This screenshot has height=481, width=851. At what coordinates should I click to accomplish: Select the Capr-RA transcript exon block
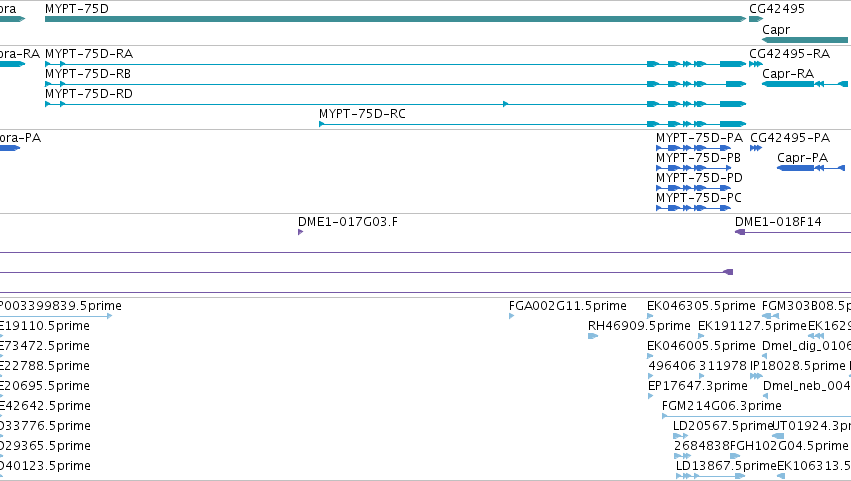point(788,84)
